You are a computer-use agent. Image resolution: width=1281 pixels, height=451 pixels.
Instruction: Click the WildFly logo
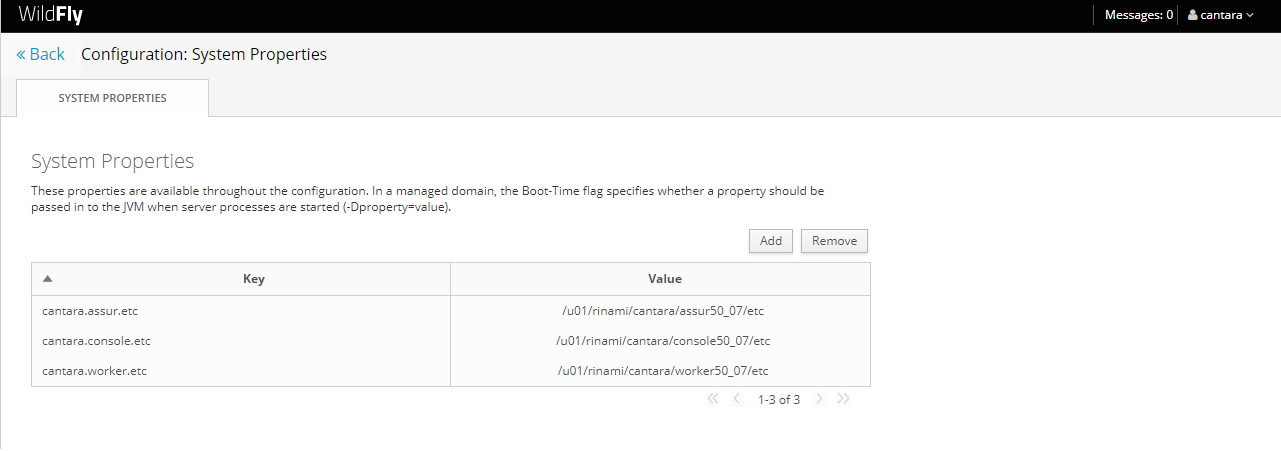tap(50, 15)
